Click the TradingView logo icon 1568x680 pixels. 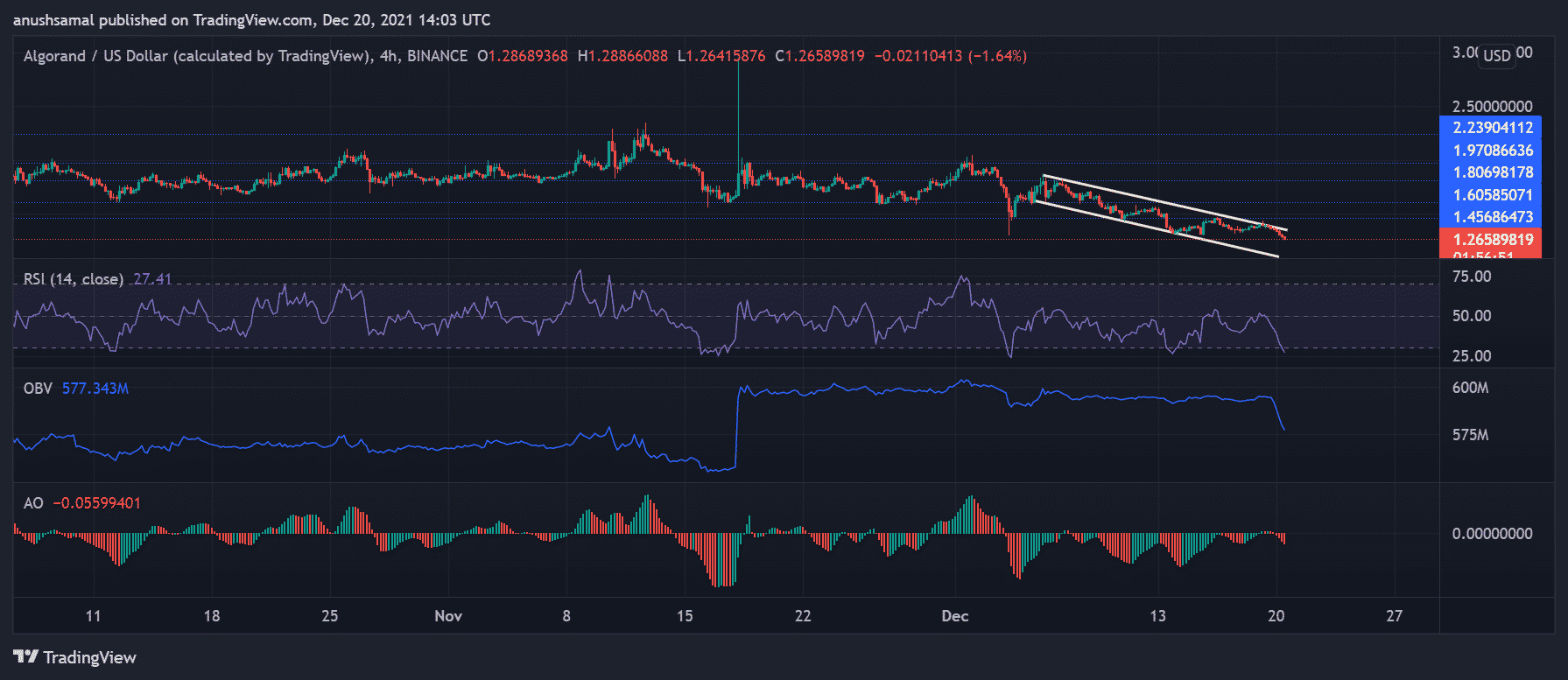25,657
